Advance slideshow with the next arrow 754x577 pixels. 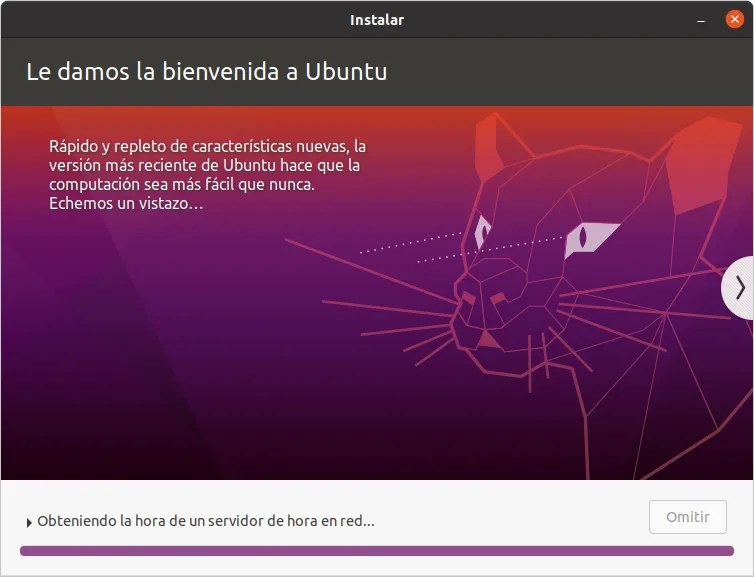739,288
